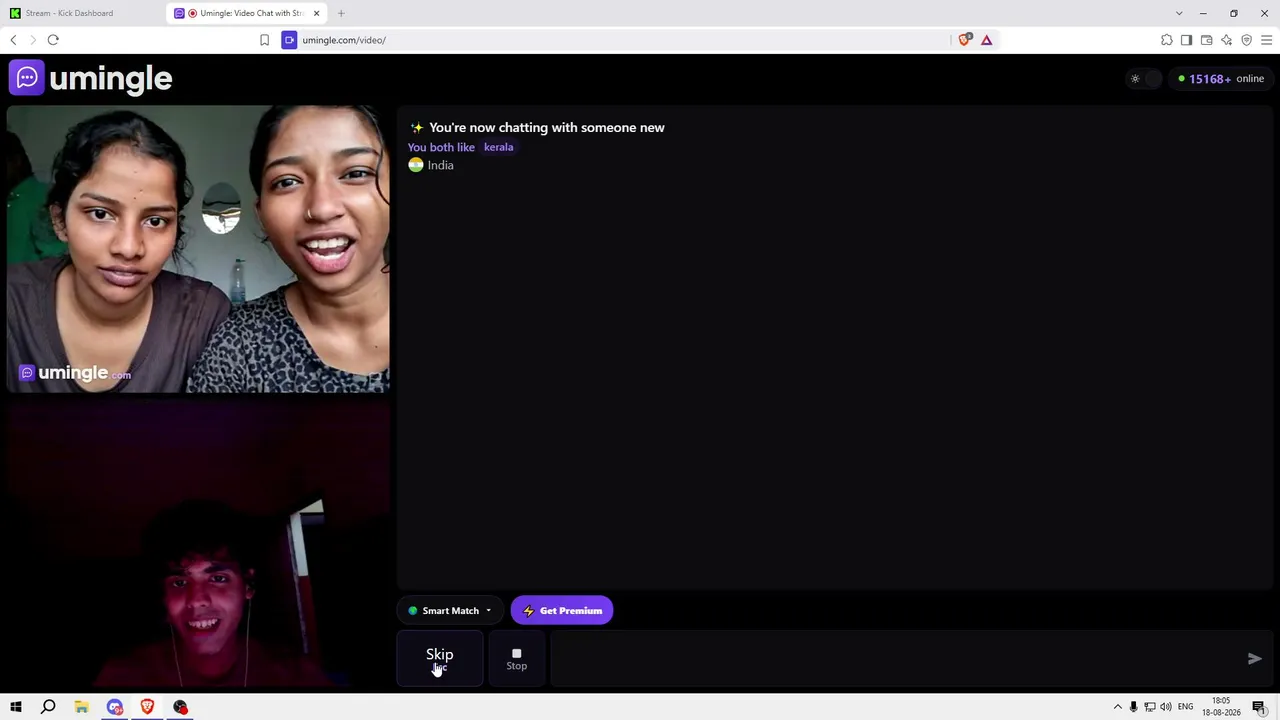Open Leo AI assistant

[1227, 40]
